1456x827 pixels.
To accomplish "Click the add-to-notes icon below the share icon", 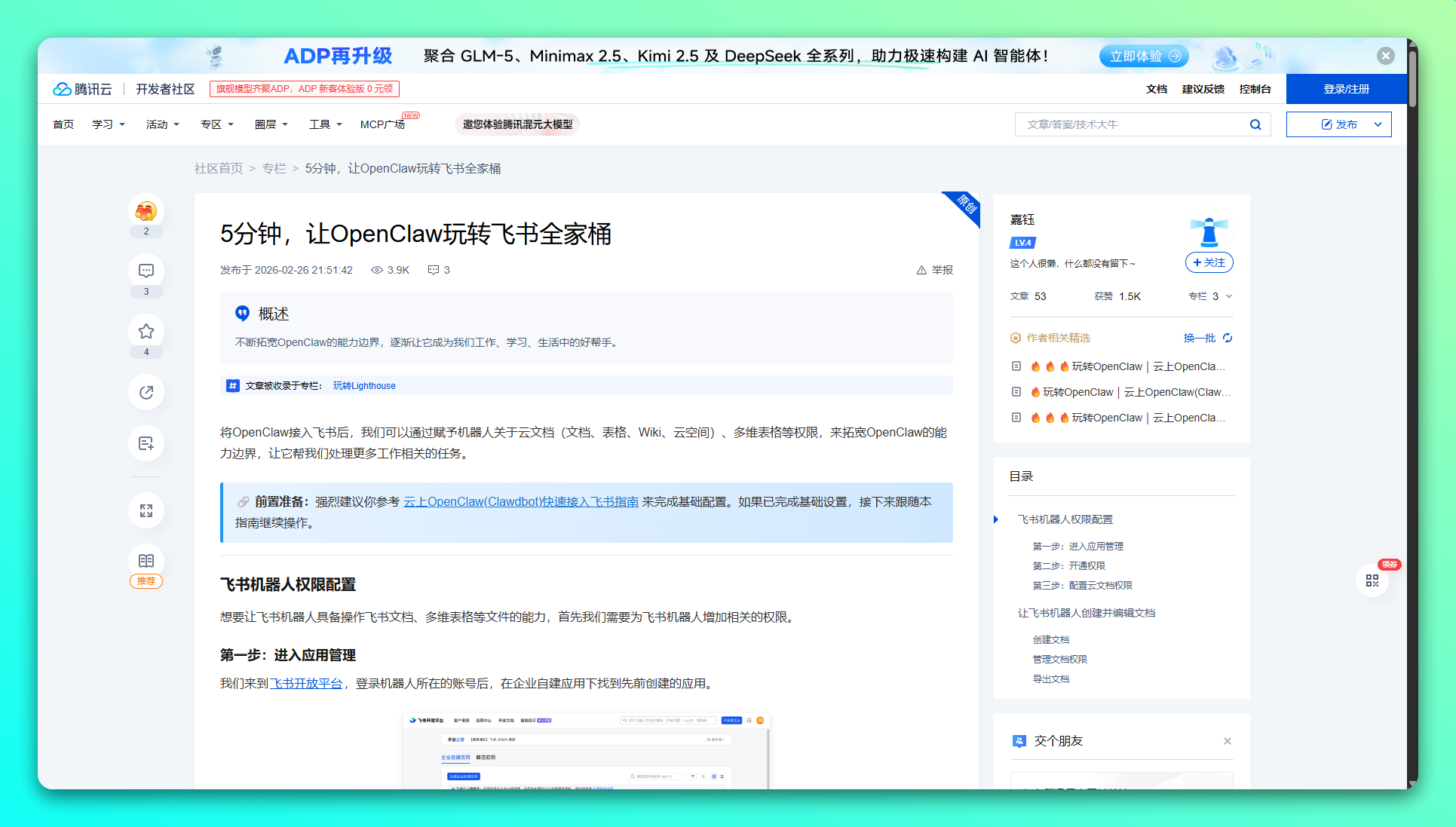I will point(146,443).
